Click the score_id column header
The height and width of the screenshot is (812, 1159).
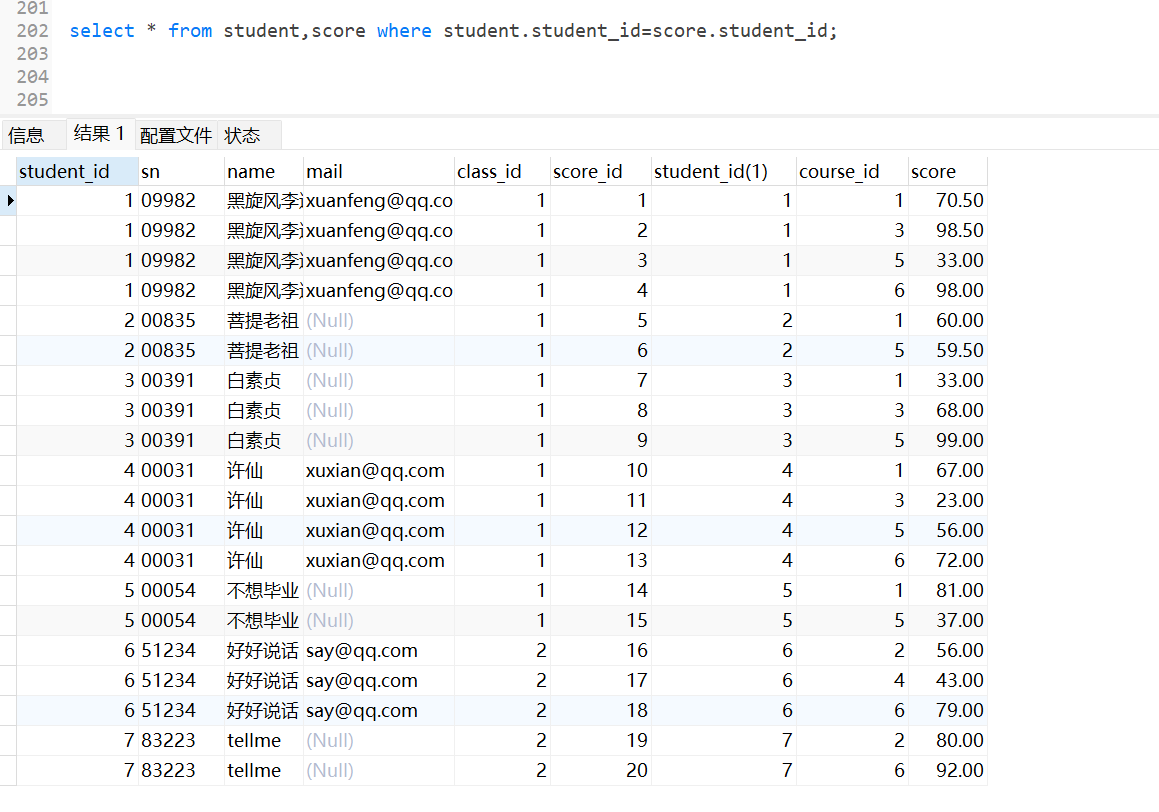point(600,171)
